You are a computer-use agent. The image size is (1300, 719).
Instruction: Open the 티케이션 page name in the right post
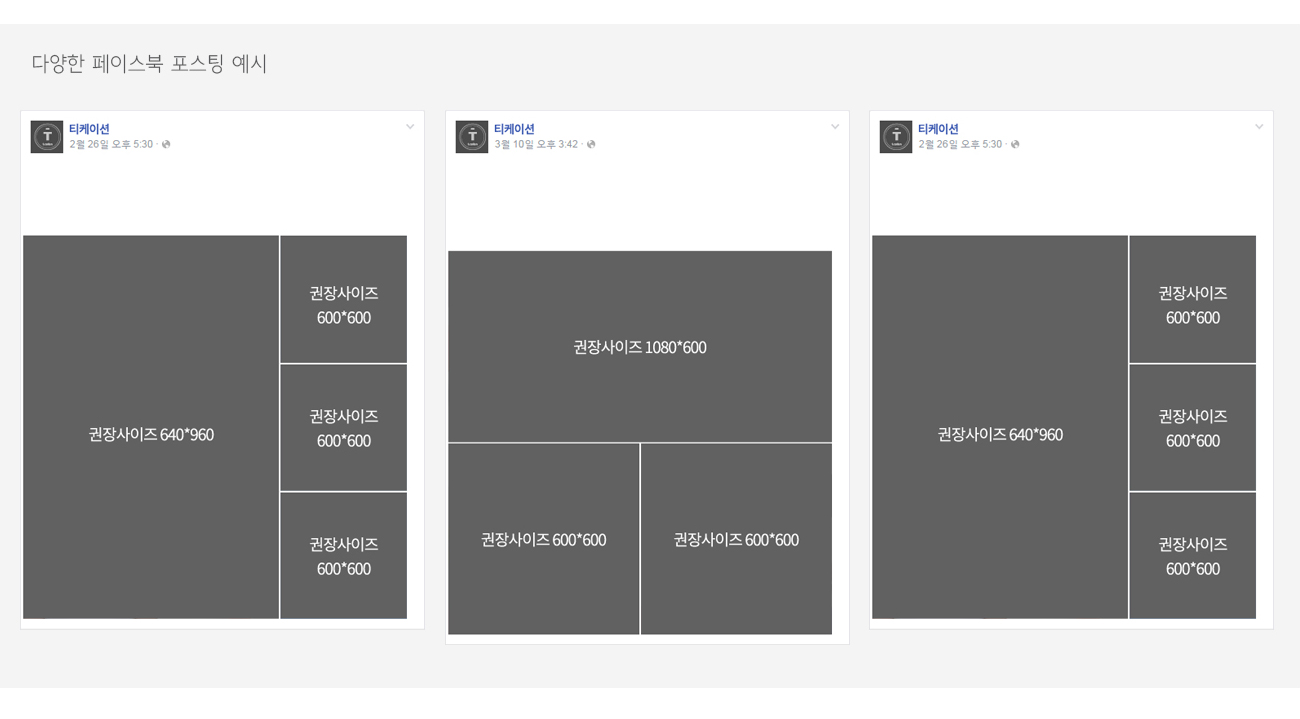click(x=938, y=129)
